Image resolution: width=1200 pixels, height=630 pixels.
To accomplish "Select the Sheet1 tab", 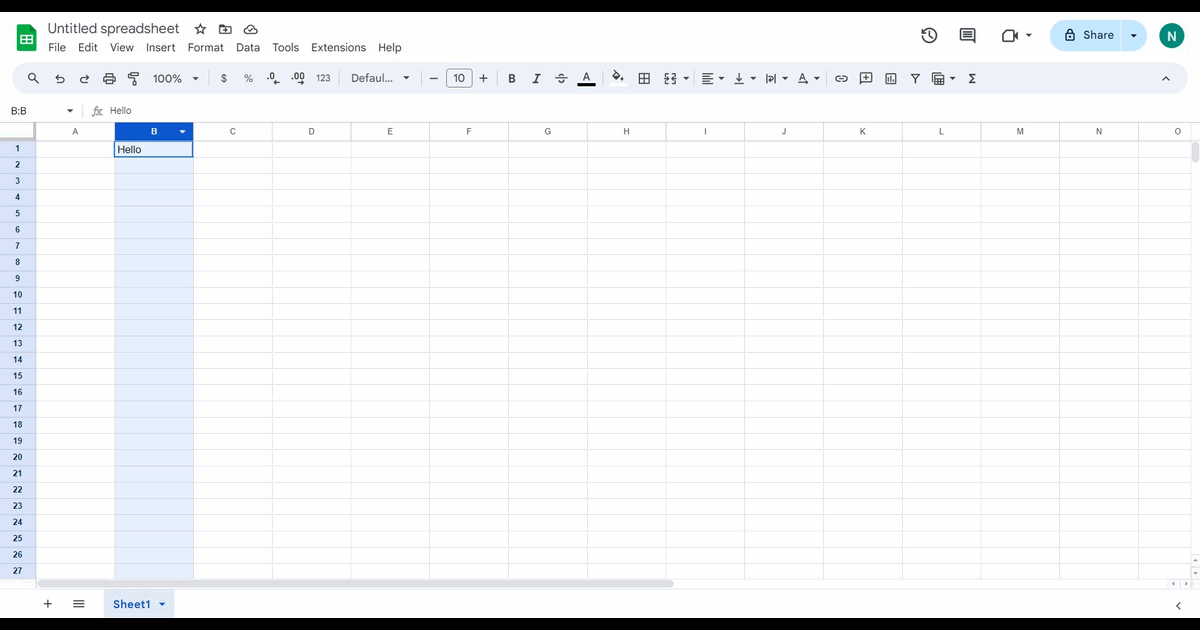I will point(139,604).
